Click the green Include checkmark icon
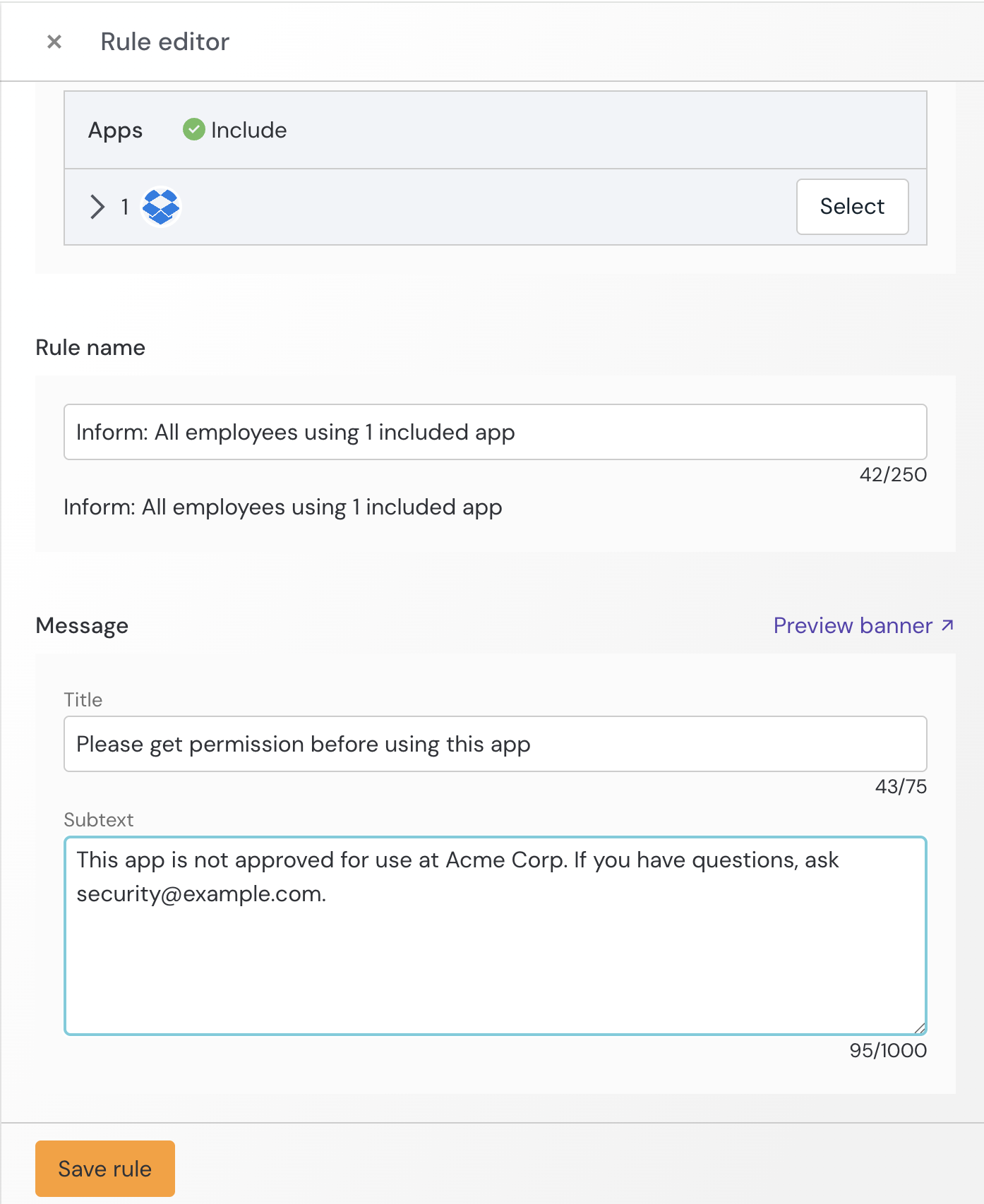 tap(193, 130)
